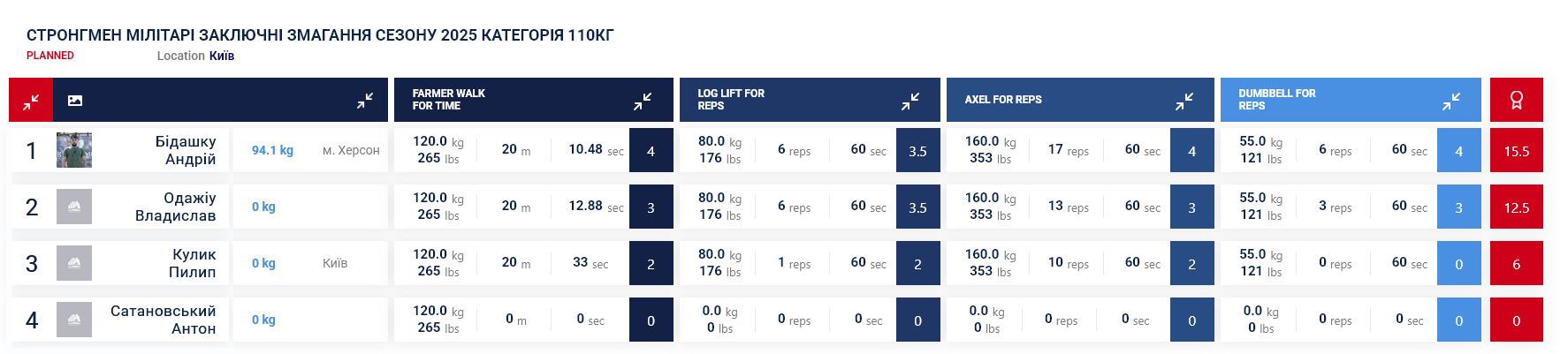Click Бідашку's 15.5 total points cell
Viewport: 1568px width, 354px height.
[x=1516, y=151]
